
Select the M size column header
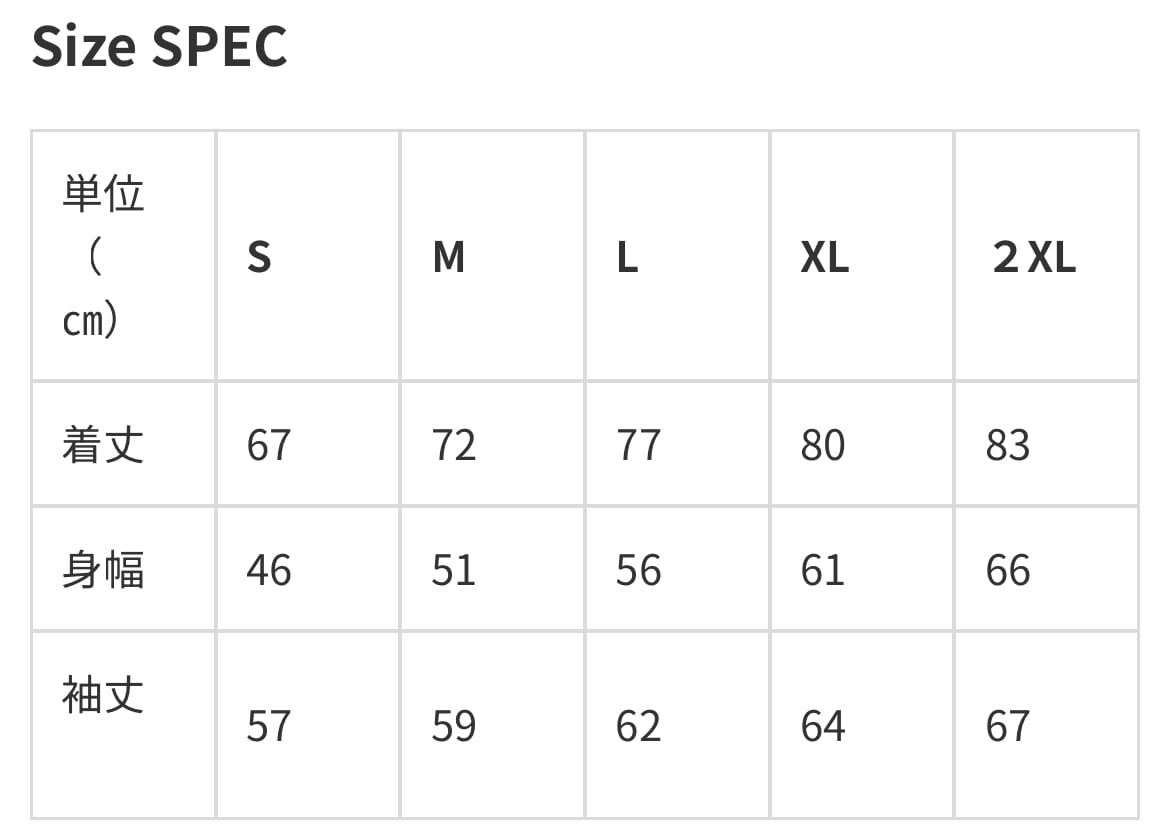coord(449,258)
